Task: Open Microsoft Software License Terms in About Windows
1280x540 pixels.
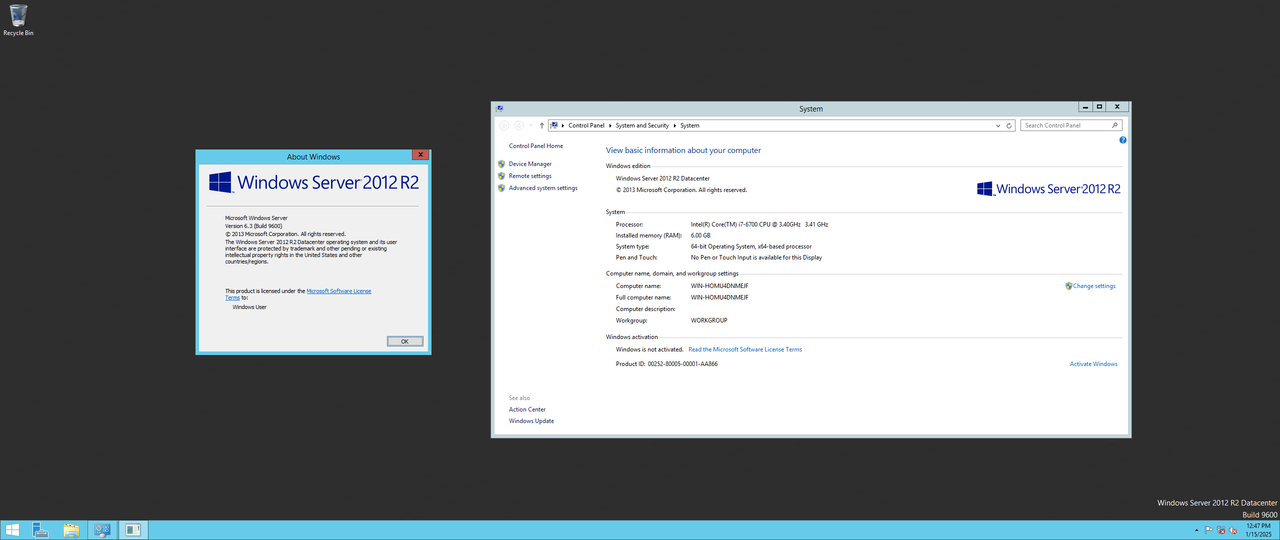Action: (x=339, y=291)
